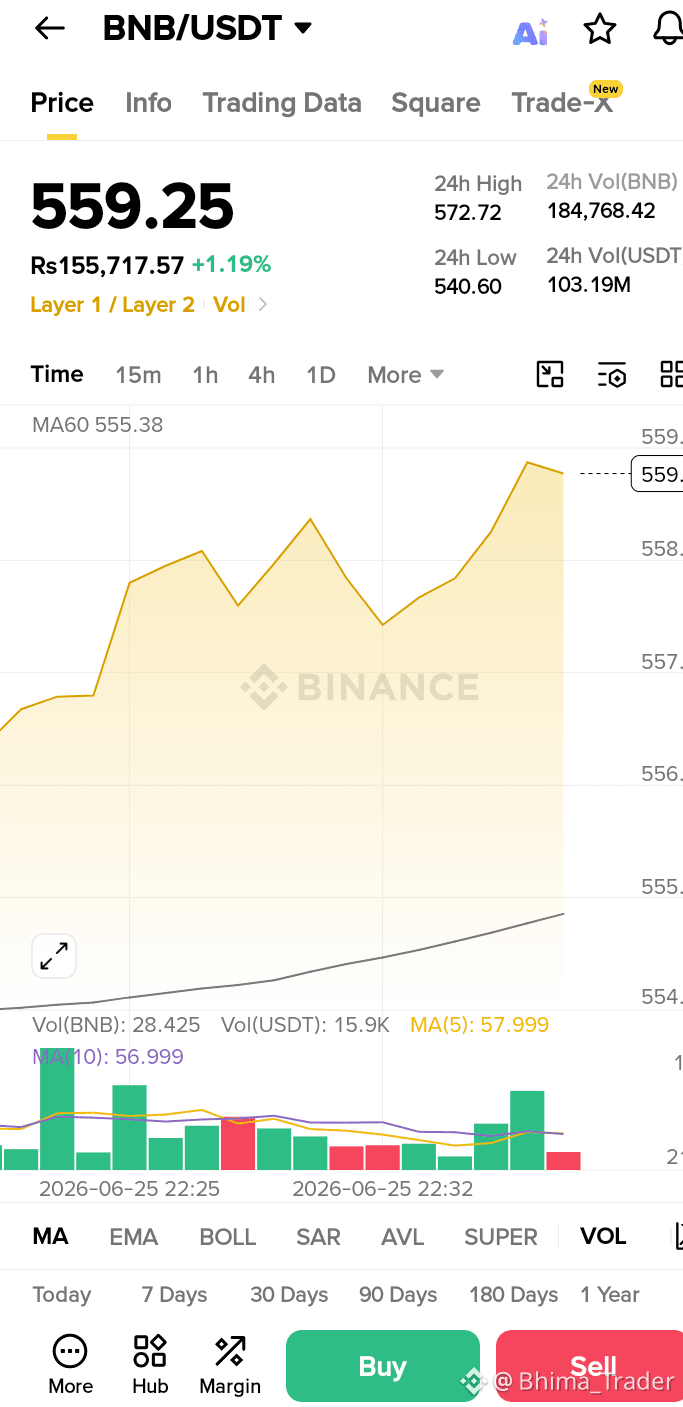Screen dimensions: 683x1407
Task: Tap the back arrow icon
Action: [x=49, y=29]
